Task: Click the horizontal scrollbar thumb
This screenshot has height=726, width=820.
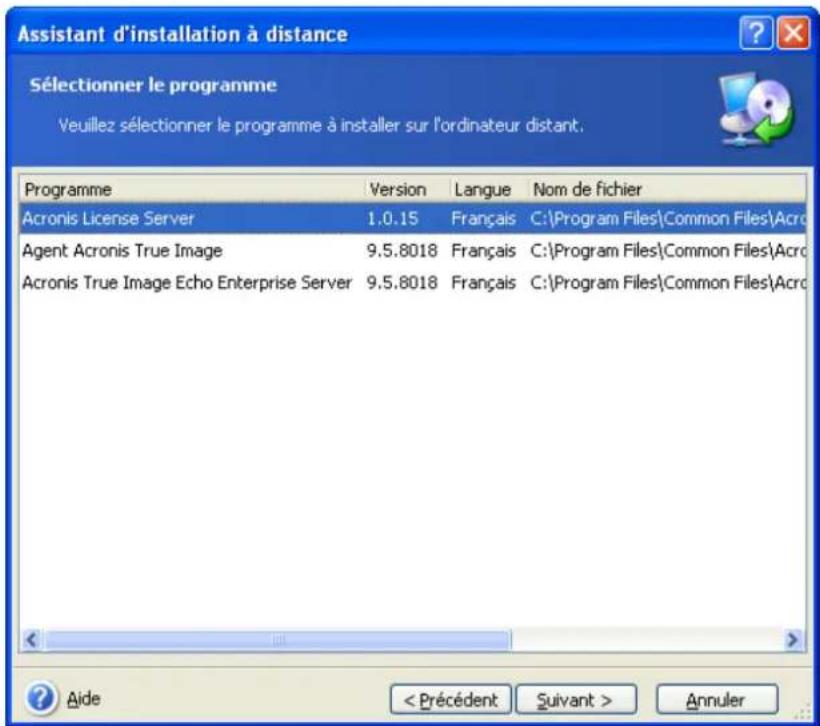Action: (x=278, y=639)
